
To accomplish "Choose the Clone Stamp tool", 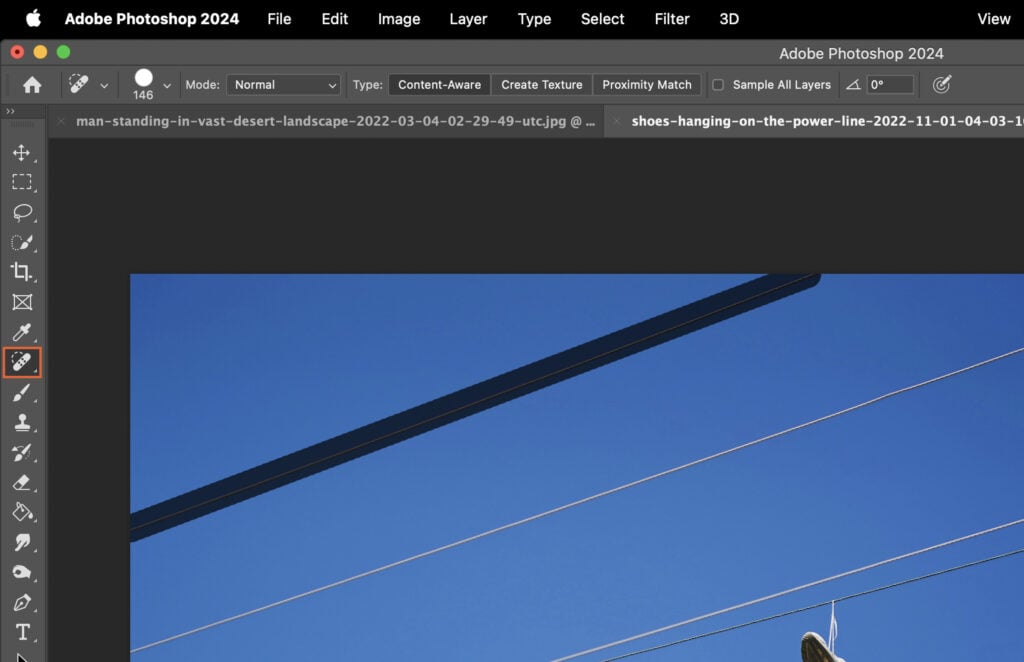I will [x=22, y=423].
